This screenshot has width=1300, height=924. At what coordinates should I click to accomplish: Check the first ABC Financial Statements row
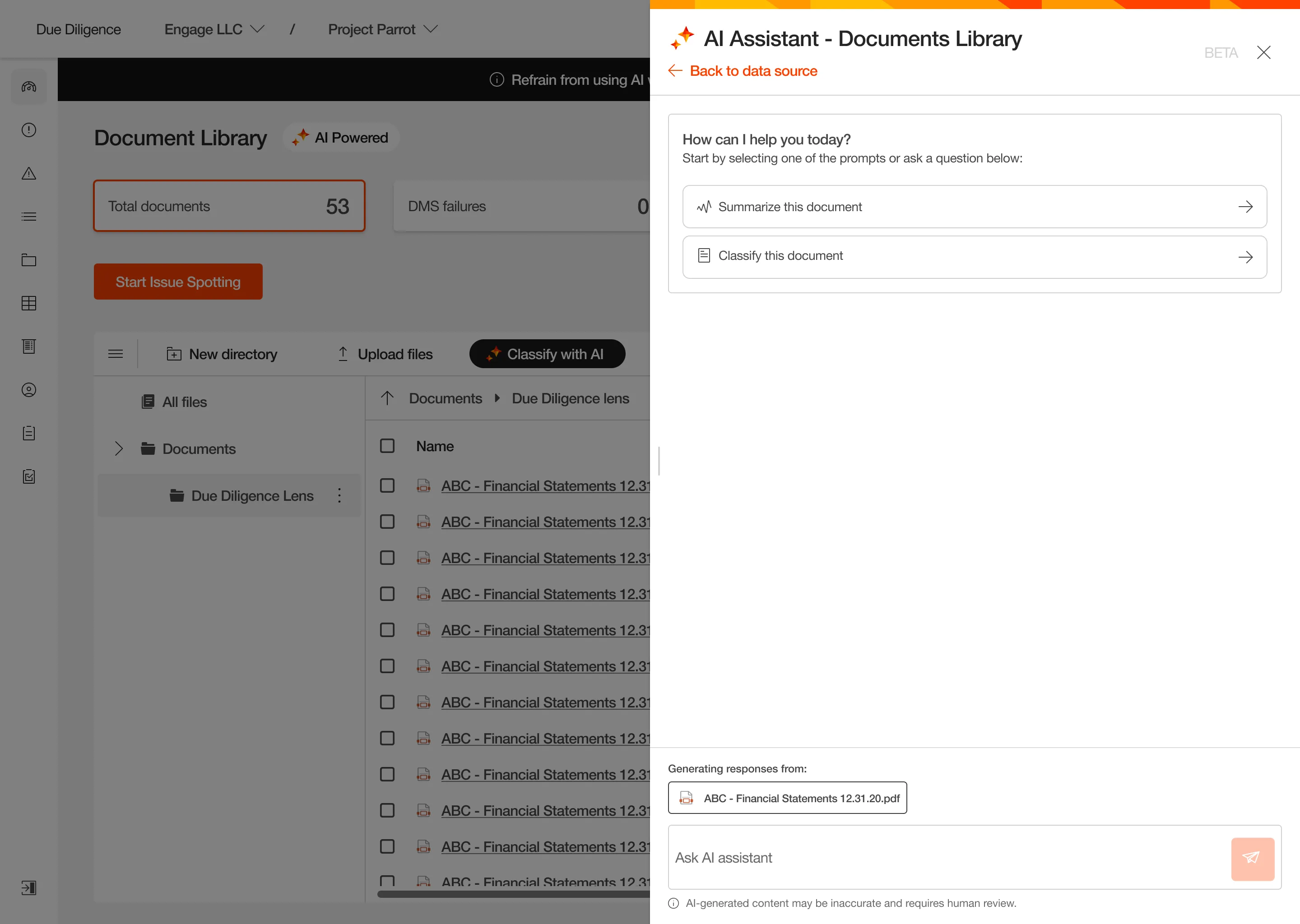tap(387, 485)
